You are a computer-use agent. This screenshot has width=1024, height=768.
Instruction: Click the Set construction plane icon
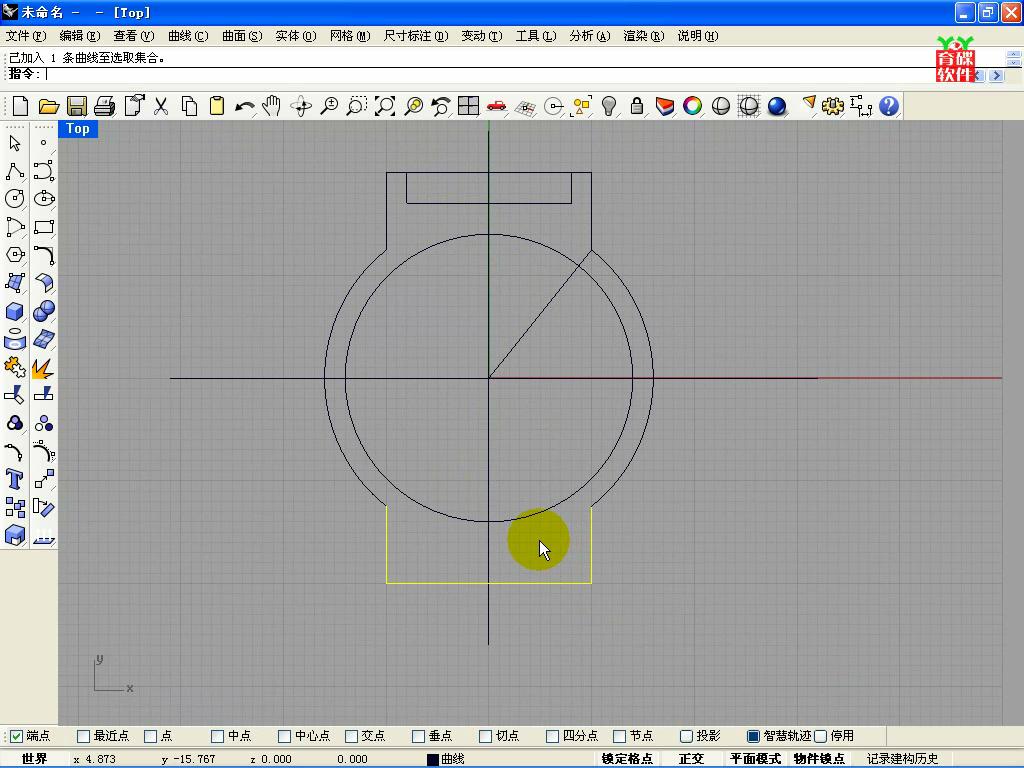click(525, 106)
